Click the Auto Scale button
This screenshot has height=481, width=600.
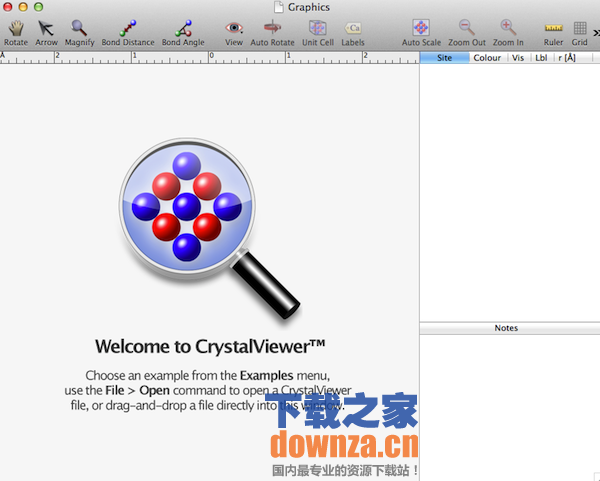point(421,33)
